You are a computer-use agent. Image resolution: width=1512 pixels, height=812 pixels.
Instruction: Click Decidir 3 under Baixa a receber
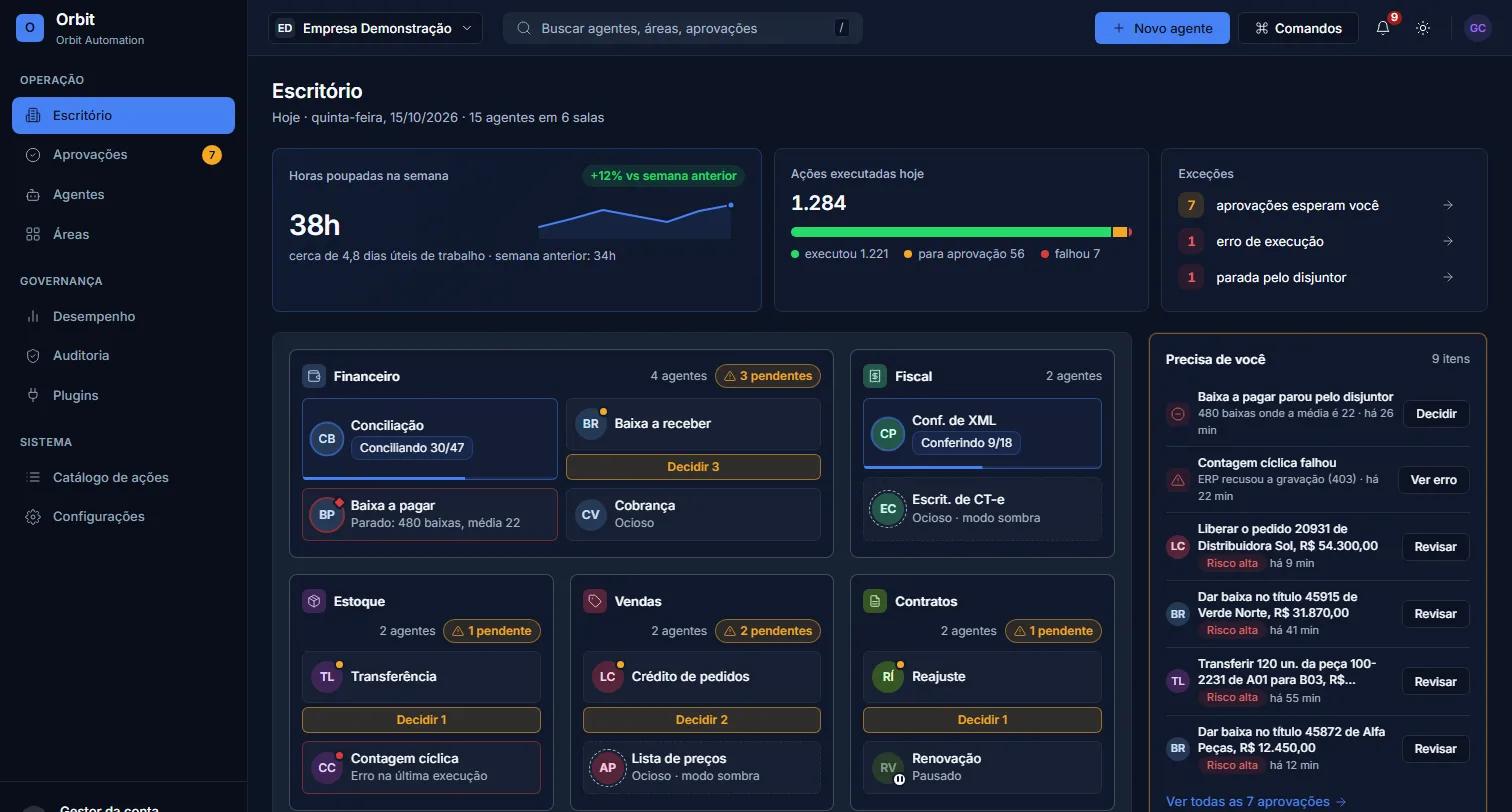click(x=693, y=467)
